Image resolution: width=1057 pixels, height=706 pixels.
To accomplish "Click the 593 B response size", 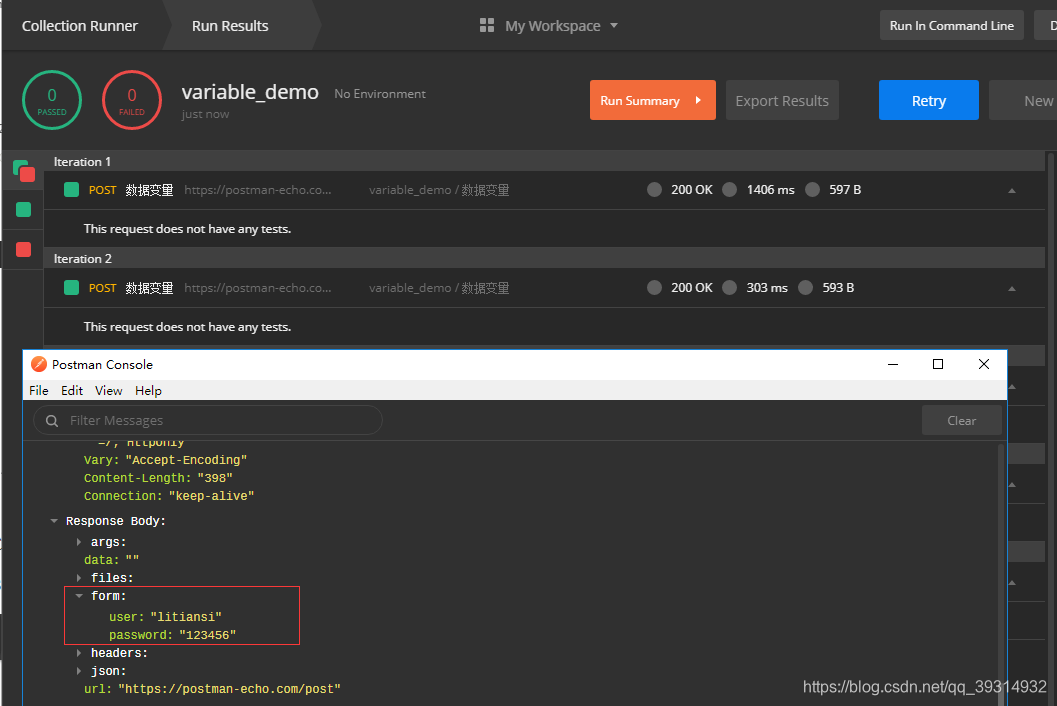I will (838, 288).
